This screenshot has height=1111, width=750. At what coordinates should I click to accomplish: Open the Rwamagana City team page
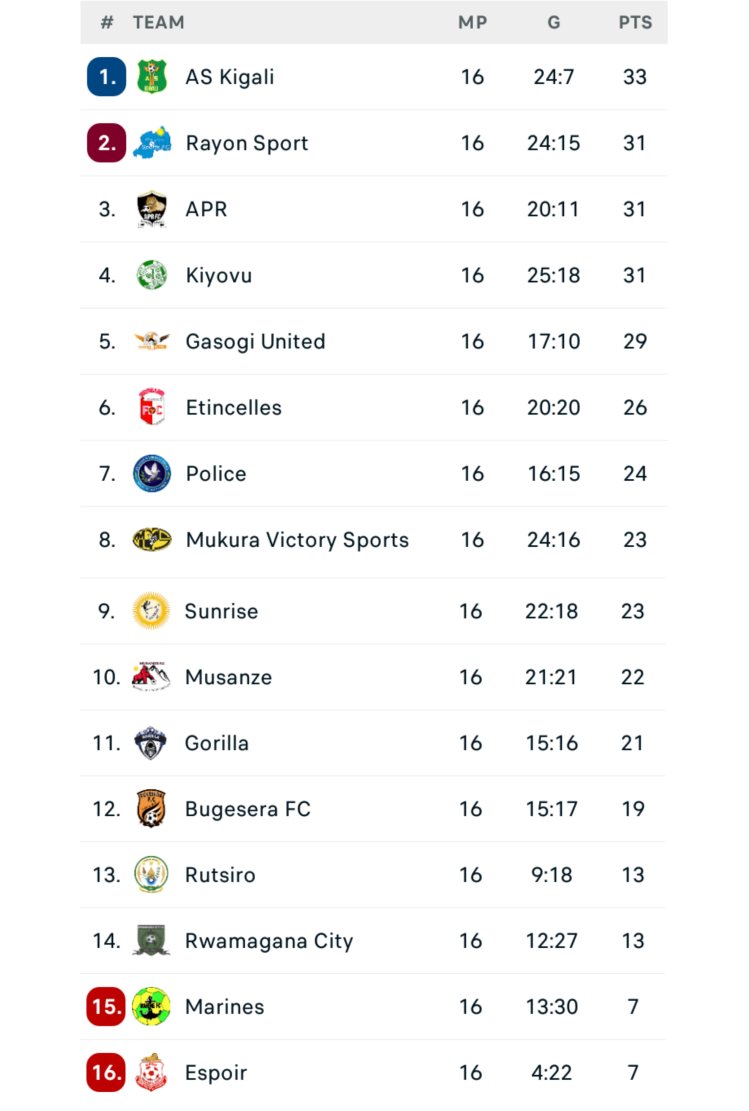click(268, 941)
